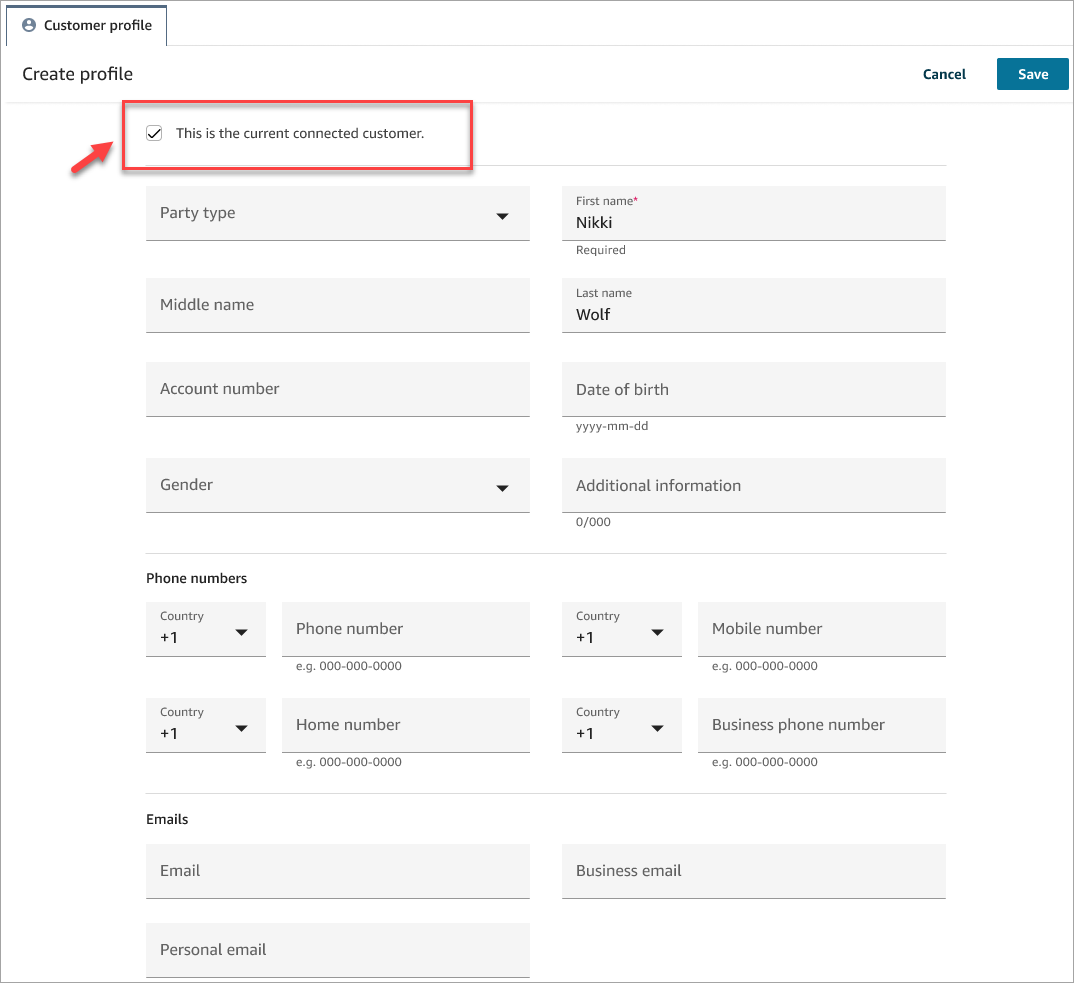
Task: Open the Party type dropdown arrow
Action: pyautogui.click(x=502, y=216)
